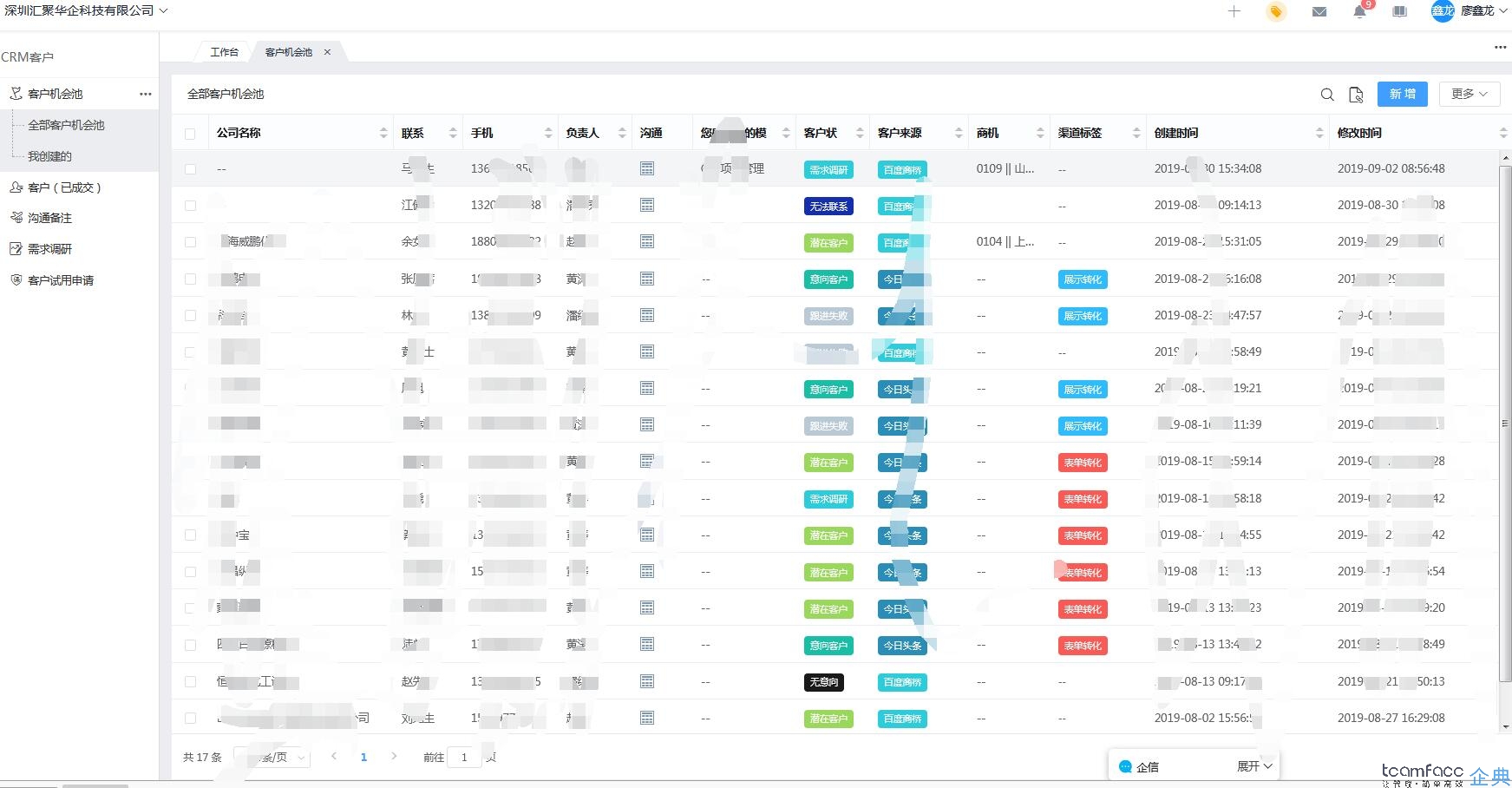Screen dimensions: 1512x788
Task: Check the row created at 47:57 with 跟进失败
Action: tap(190, 316)
